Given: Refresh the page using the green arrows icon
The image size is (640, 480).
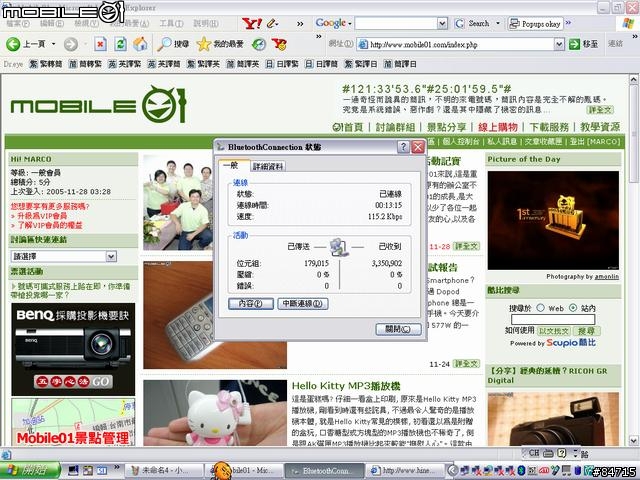Looking at the screenshot, I should [x=120, y=44].
